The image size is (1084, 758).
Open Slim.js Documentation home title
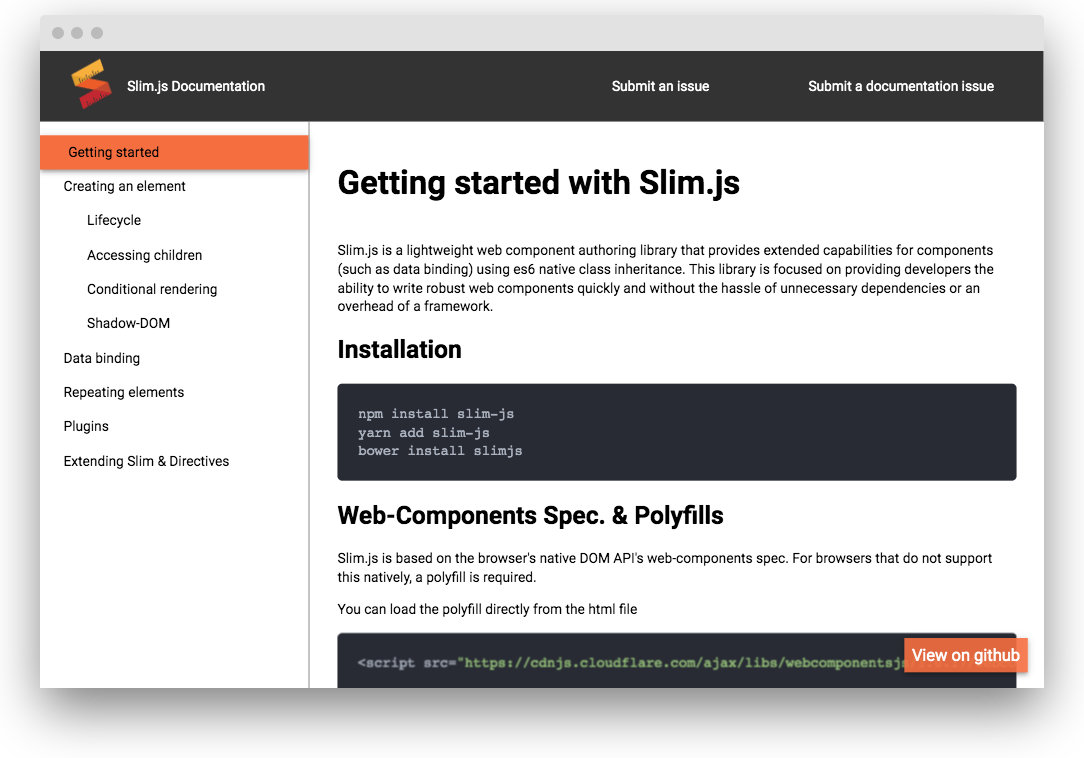[x=196, y=86]
